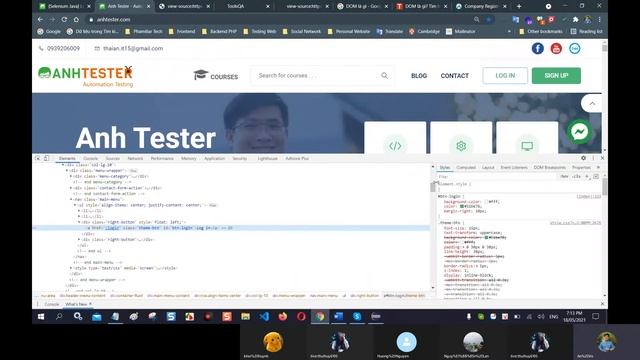
Task: Click the Anh Tester logo
Action: coord(86,76)
